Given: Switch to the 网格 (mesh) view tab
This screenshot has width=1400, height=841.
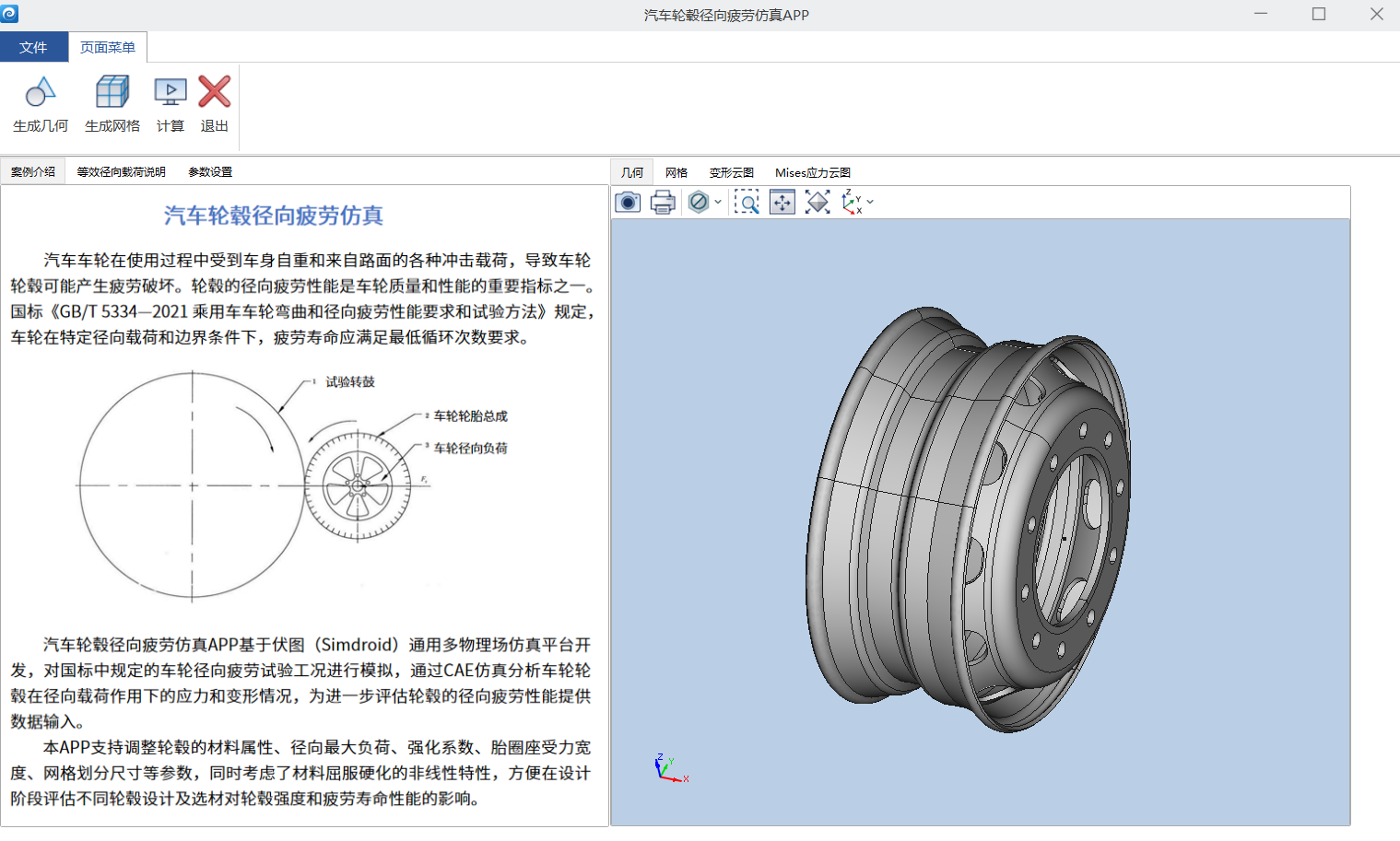Looking at the screenshot, I should tap(676, 172).
